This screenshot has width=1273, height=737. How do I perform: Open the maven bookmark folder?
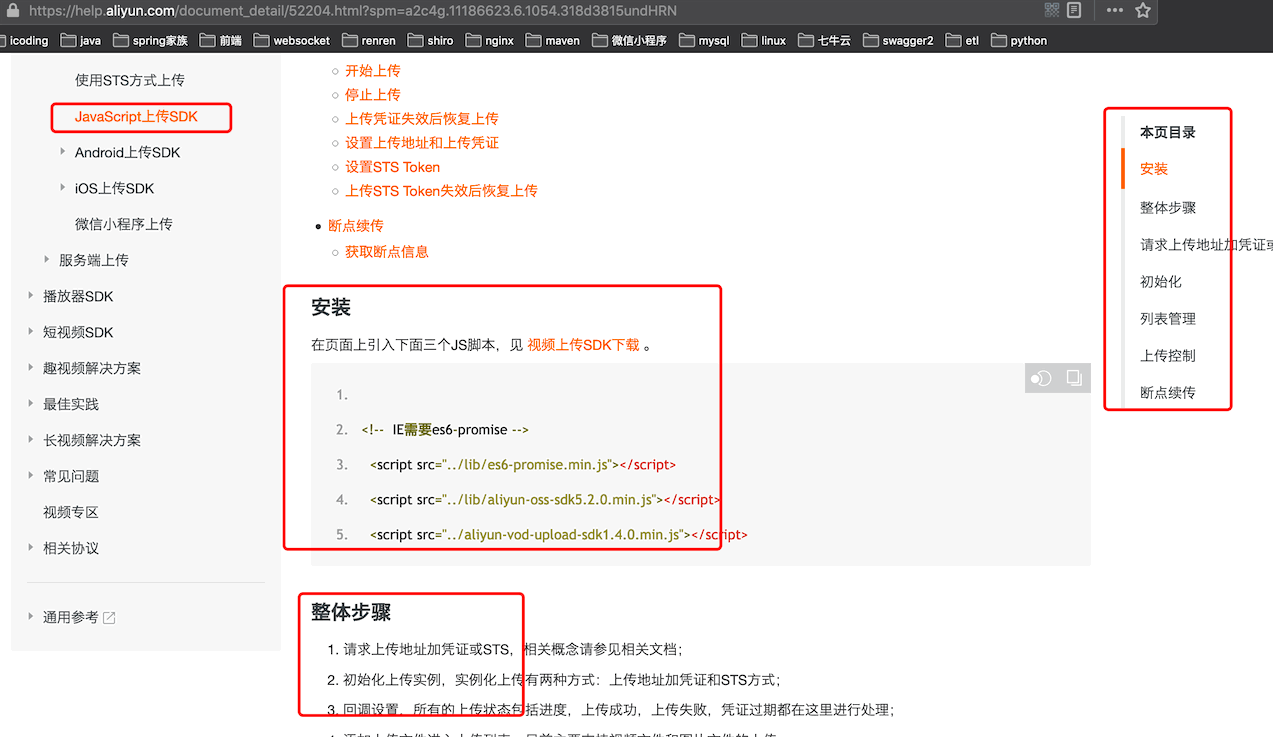pyautogui.click(x=553, y=41)
